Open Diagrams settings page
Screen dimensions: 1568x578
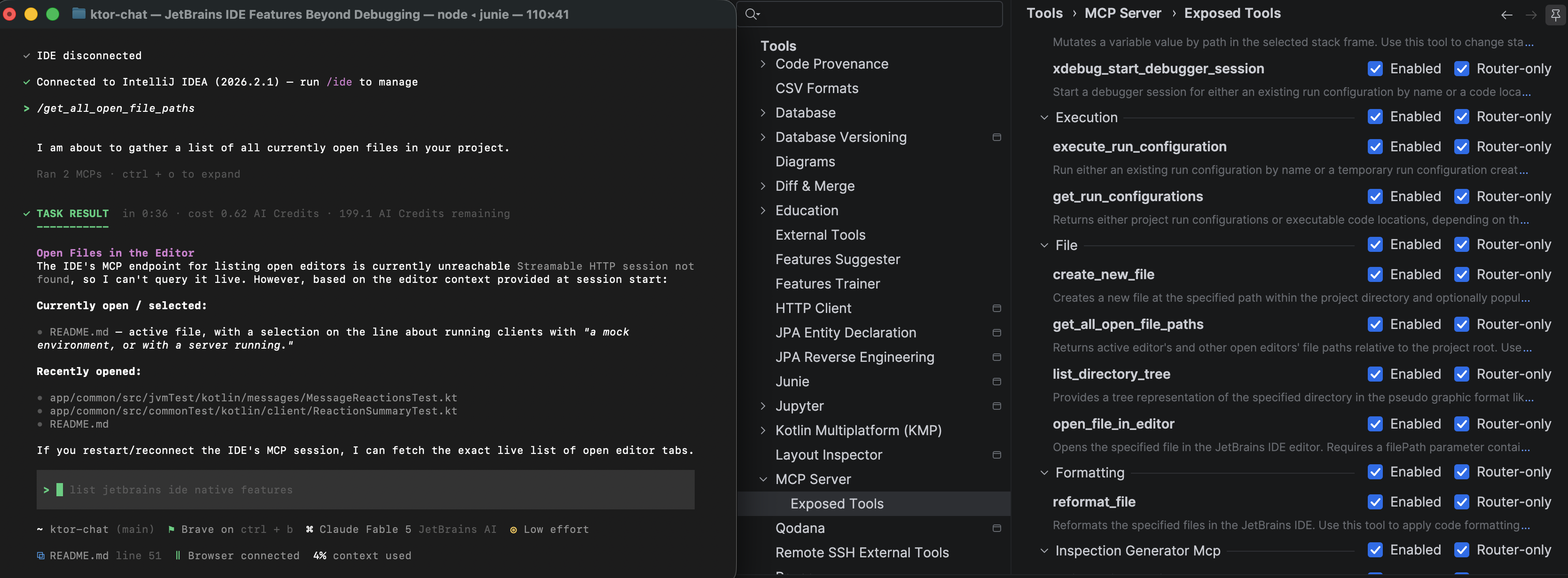click(x=805, y=162)
